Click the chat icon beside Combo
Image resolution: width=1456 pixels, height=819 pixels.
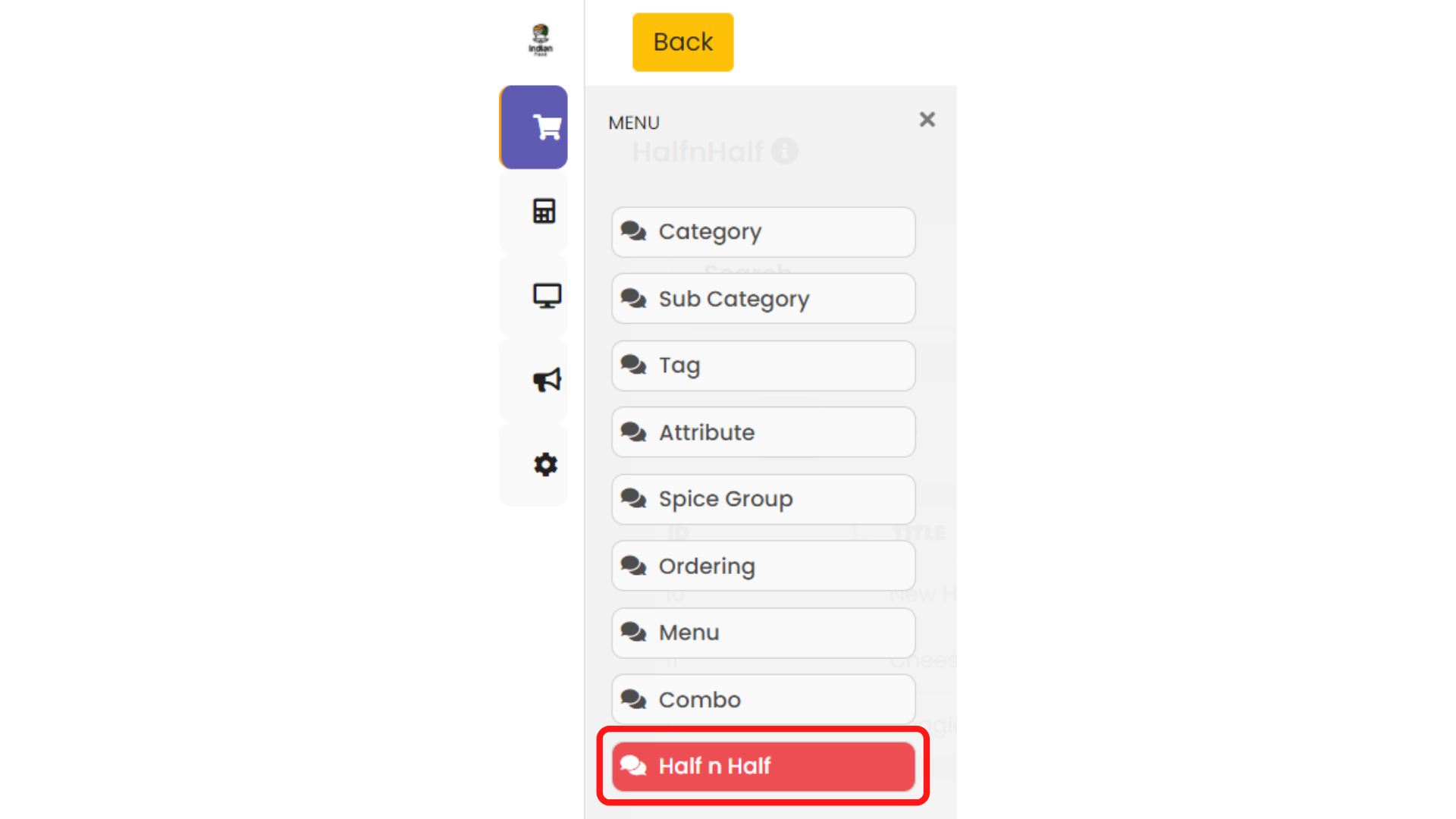tap(633, 698)
